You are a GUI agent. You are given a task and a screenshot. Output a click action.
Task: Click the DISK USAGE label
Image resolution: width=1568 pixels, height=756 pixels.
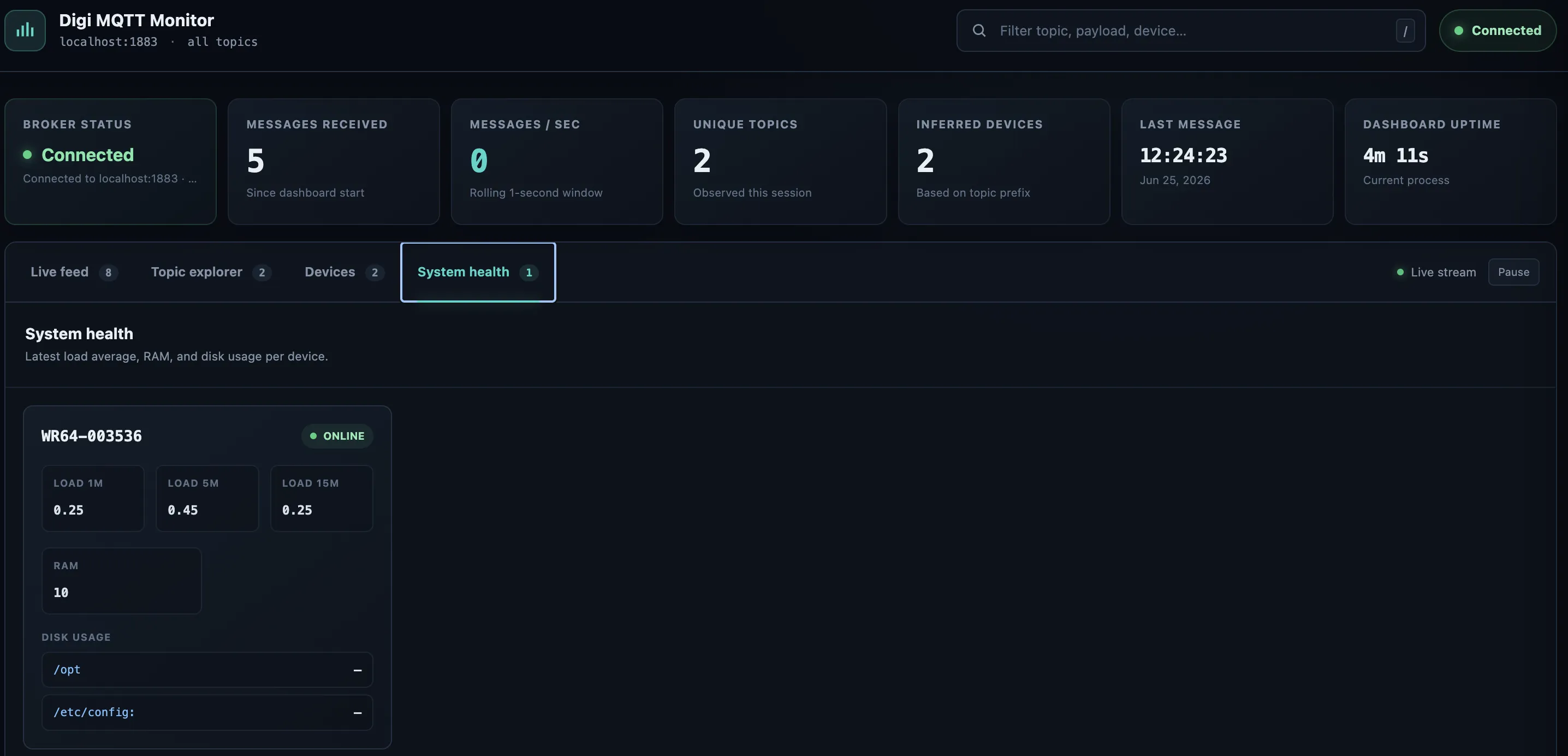pyautogui.click(x=76, y=637)
